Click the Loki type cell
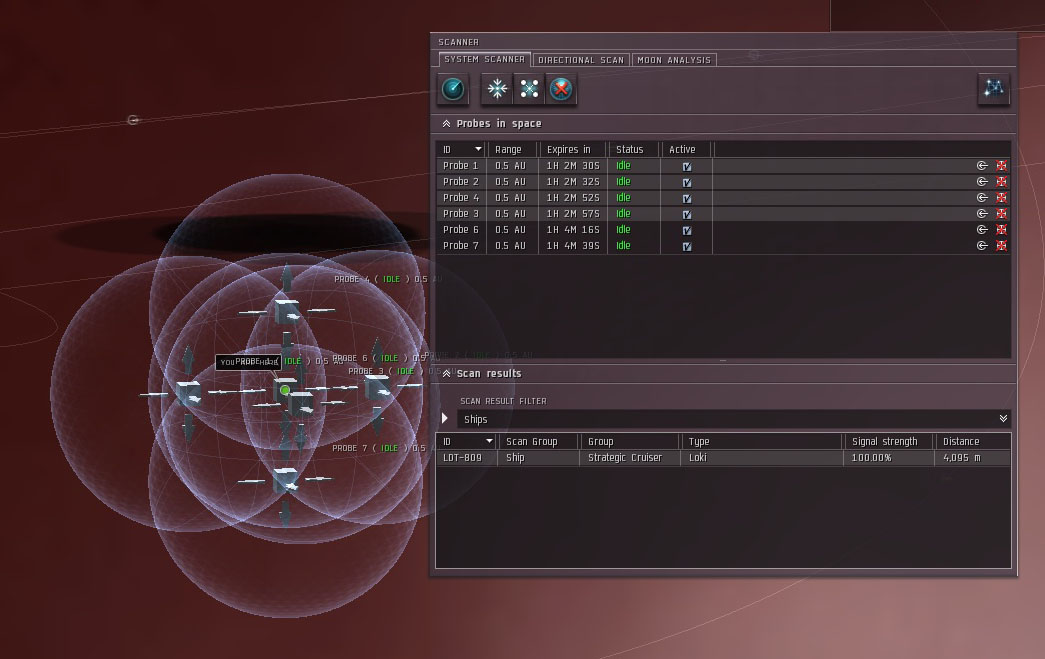This screenshot has height=659, width=1045. [x=698, y=458]
